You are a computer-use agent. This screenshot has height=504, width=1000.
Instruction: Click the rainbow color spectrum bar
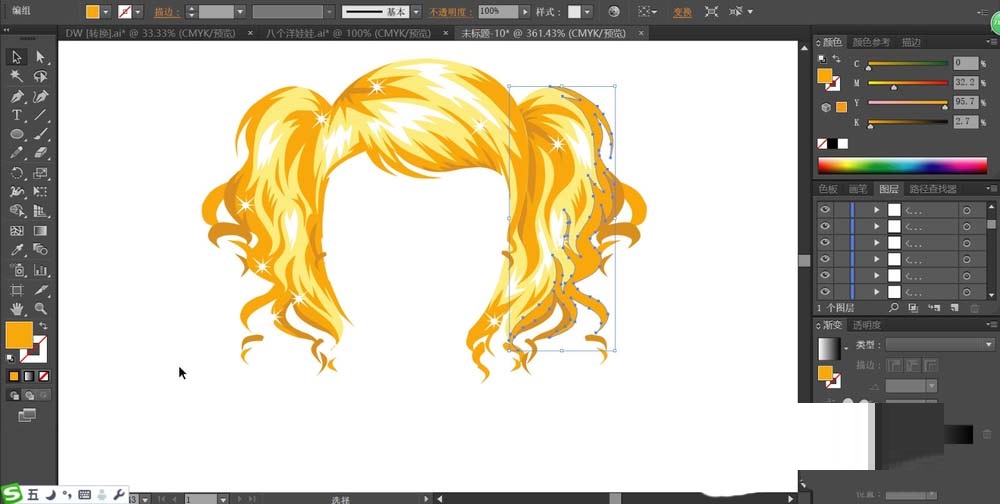tap(902, 165)
